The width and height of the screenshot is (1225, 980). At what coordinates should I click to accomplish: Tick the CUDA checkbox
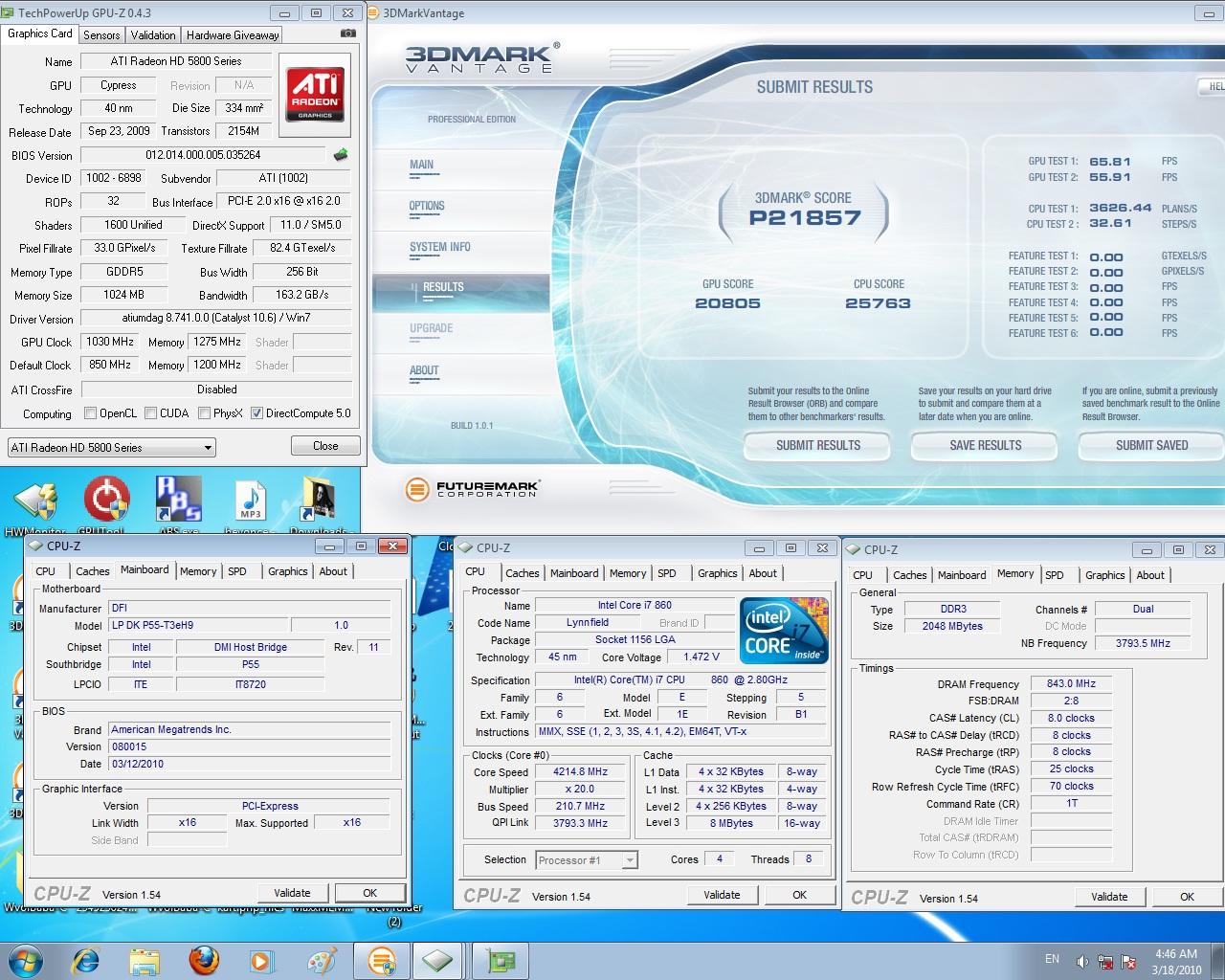pos(150,413)
